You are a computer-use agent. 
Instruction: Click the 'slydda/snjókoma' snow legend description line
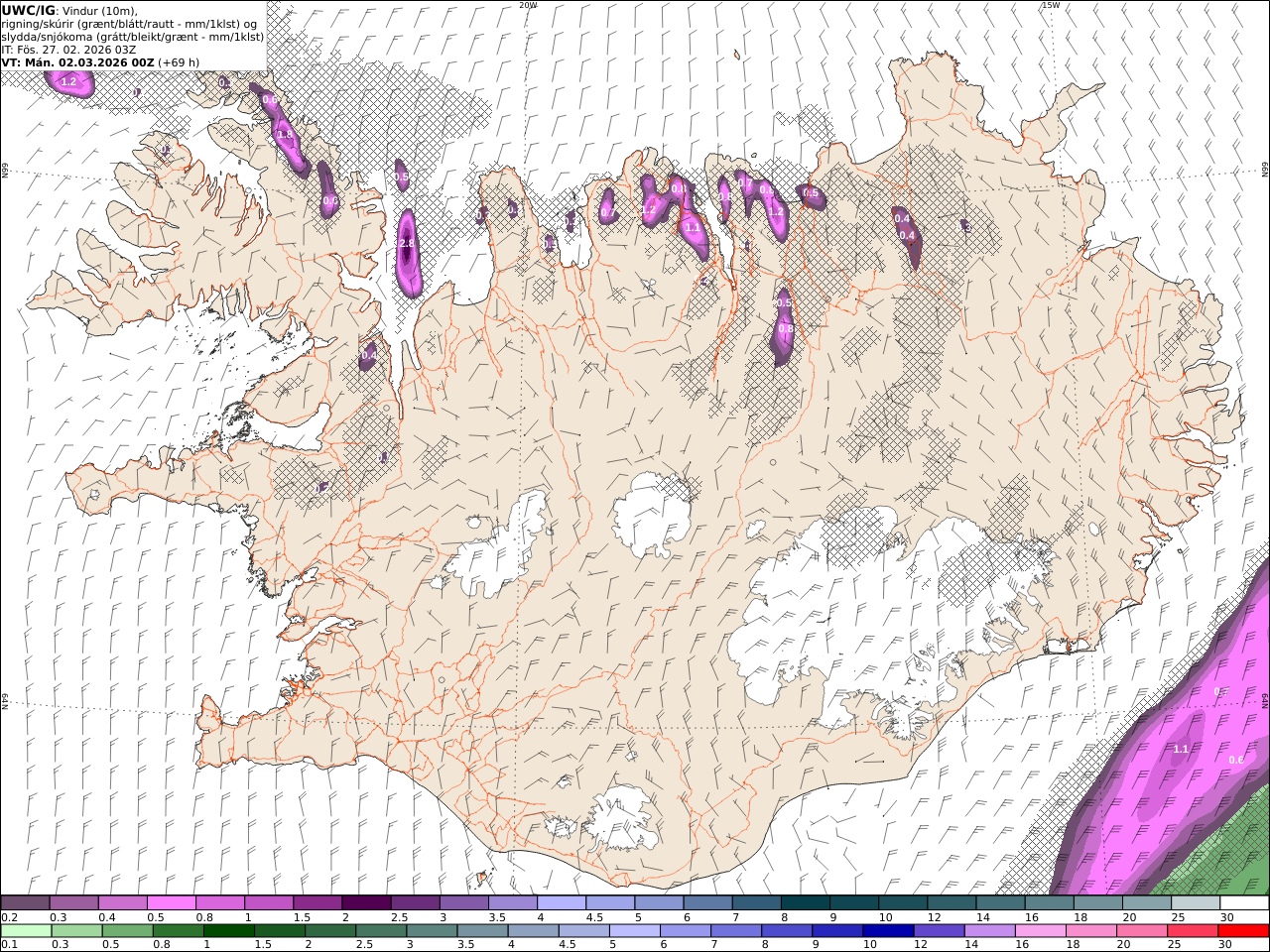coord(132,37)
